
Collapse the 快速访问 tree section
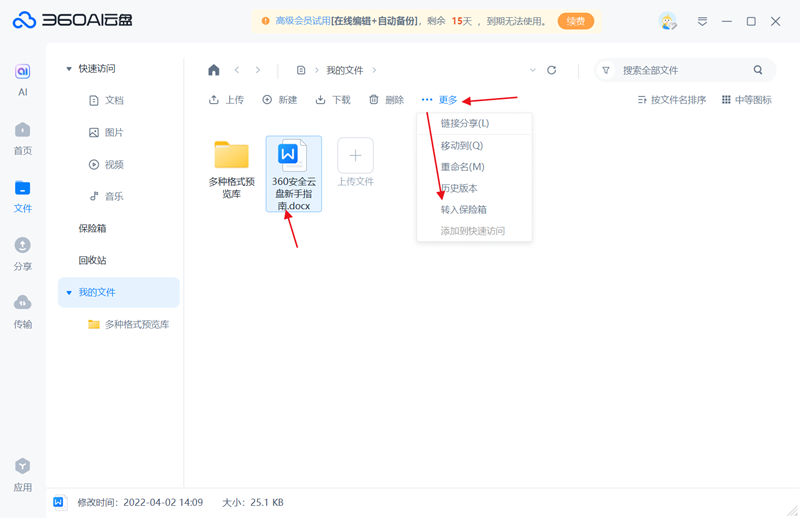tap(69, 68)
